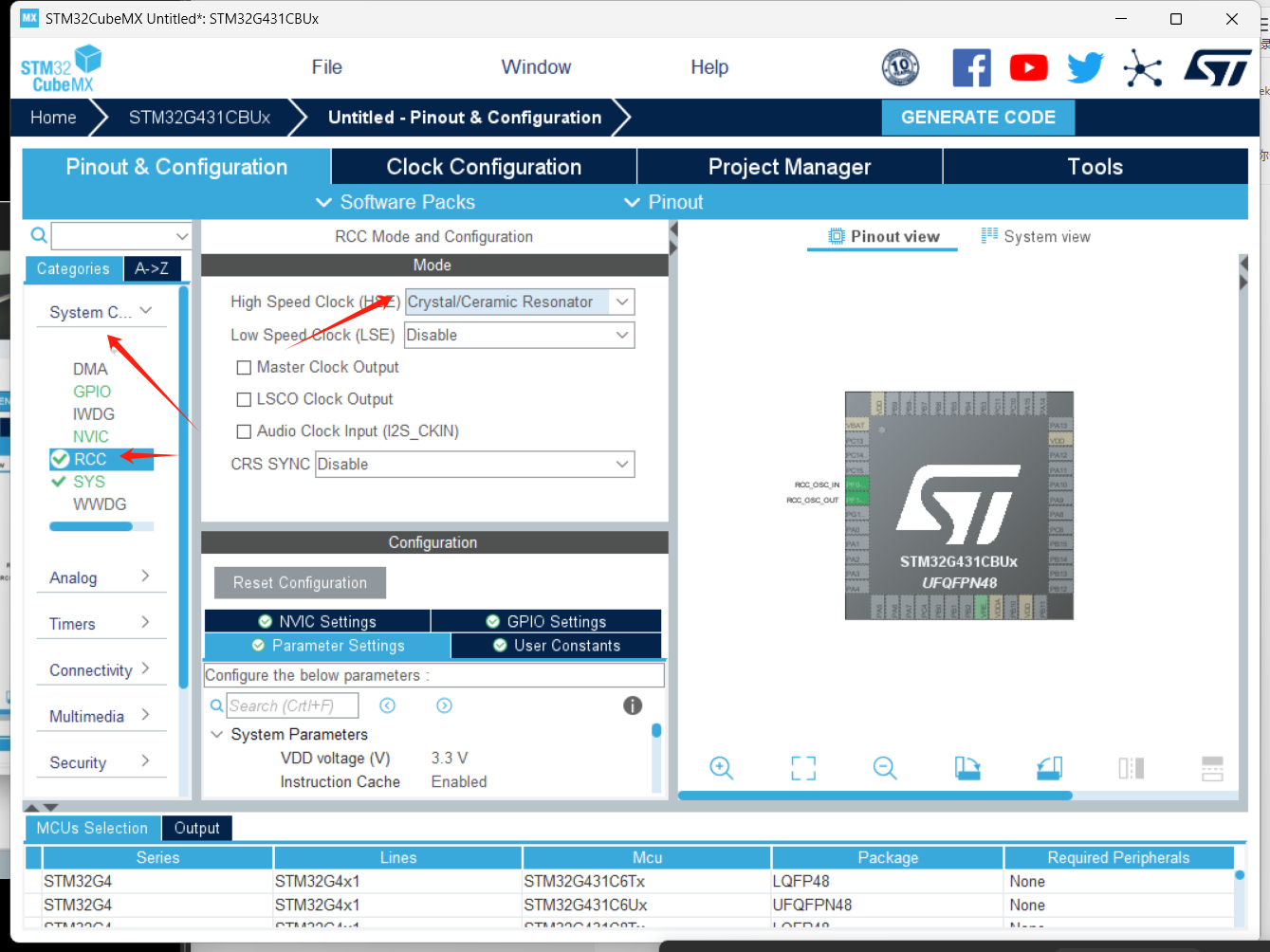Click the magnifier icon in category search
This screenshot has width=1270, height=952.
39,235
